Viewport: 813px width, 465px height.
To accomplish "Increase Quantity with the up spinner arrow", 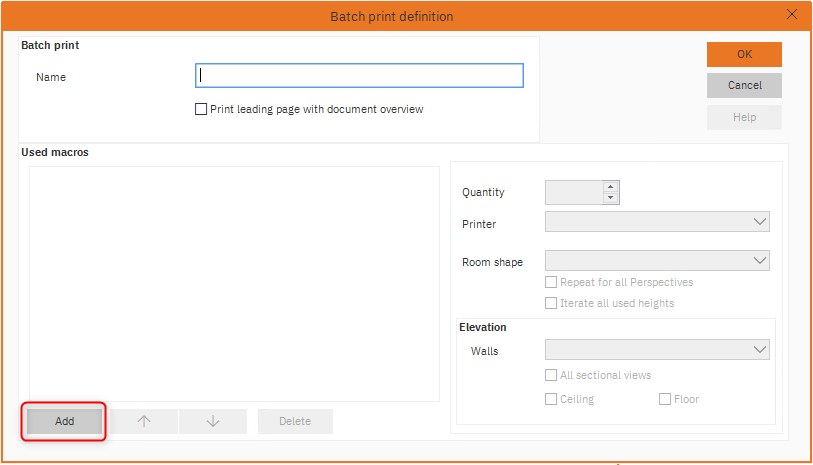I will tap(611, 186).
